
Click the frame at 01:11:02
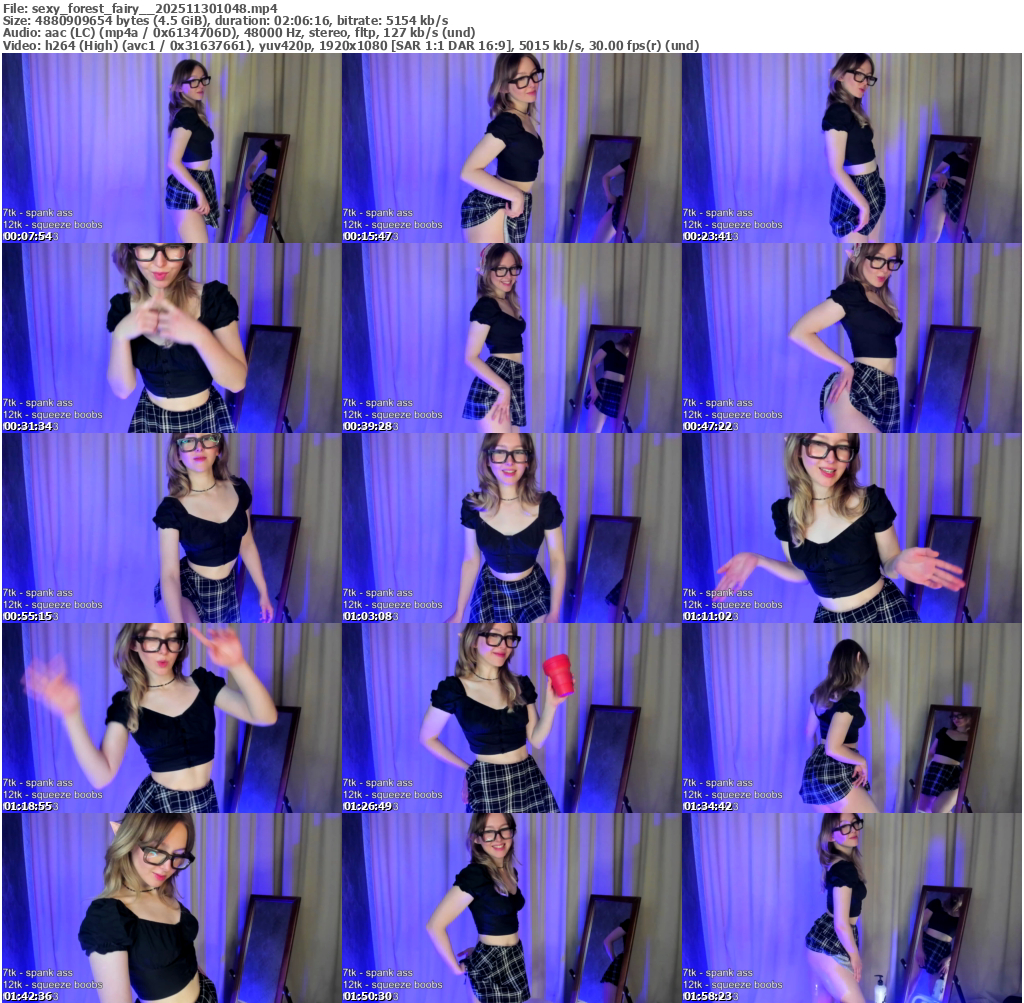tap(852, 528)
